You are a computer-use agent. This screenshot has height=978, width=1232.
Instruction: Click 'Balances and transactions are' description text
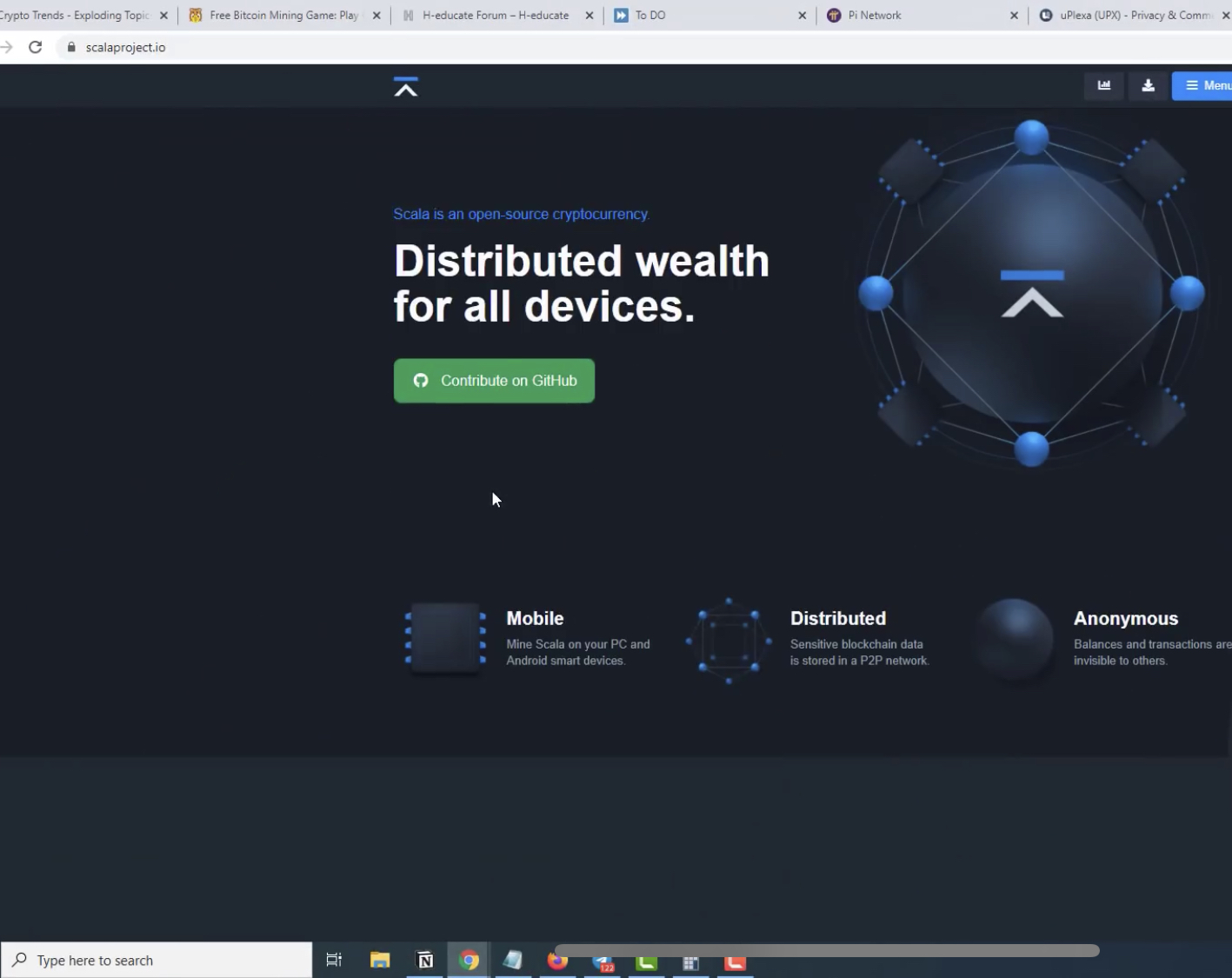1152,644
